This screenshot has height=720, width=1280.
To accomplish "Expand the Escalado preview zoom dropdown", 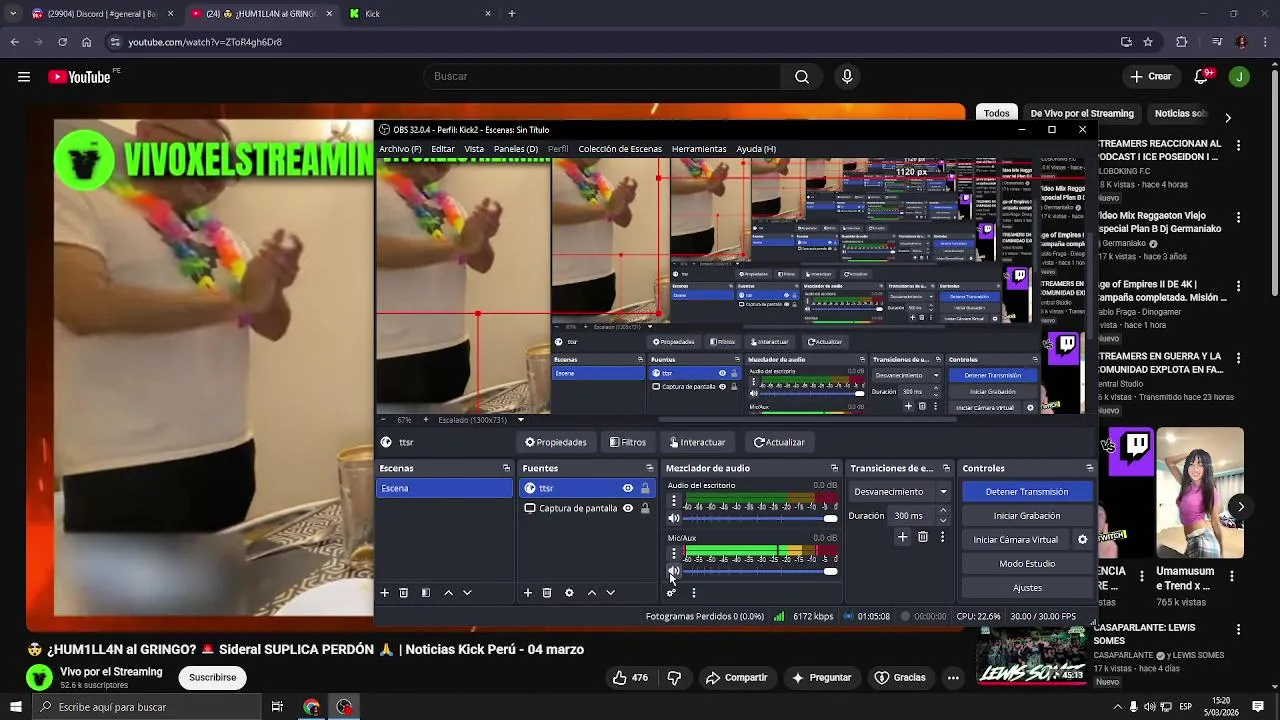I will point(520,420).
